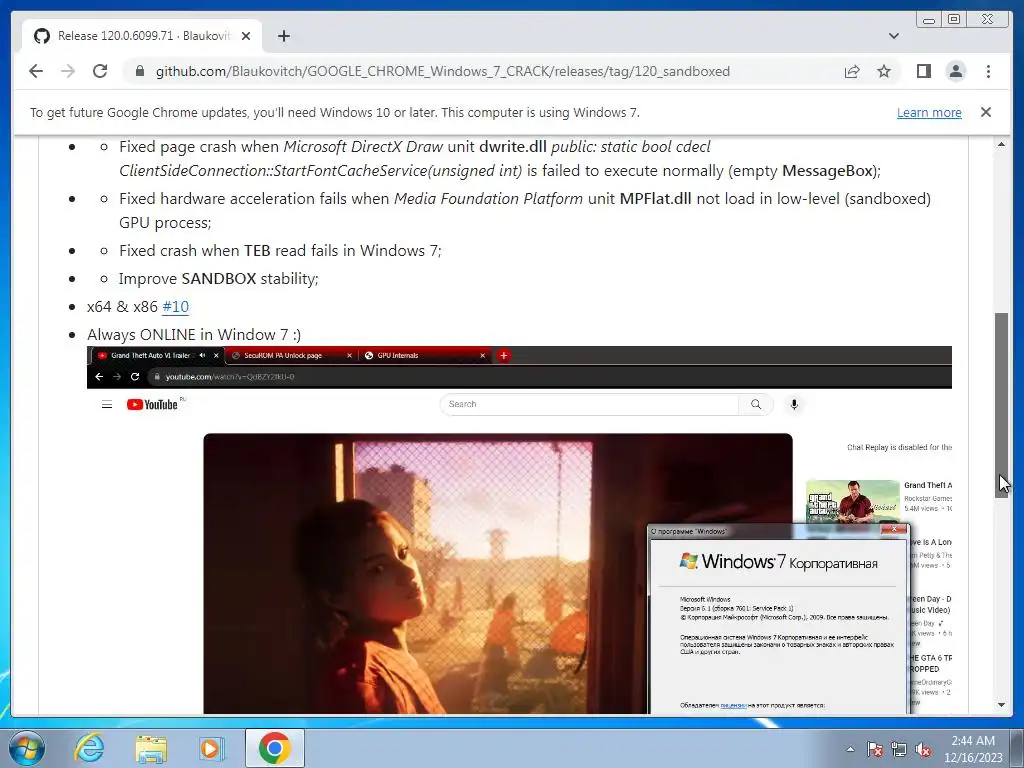Screen dimensions: 1024x768
Task: Open Chrome's three-dot menu
Action: (988, 71)
